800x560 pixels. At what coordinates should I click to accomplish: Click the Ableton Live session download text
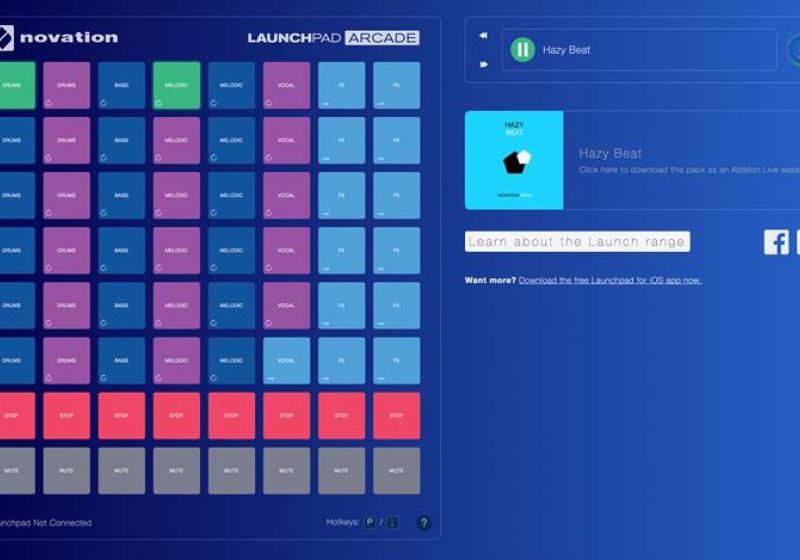pyautogui.click(x=689, y=170)
